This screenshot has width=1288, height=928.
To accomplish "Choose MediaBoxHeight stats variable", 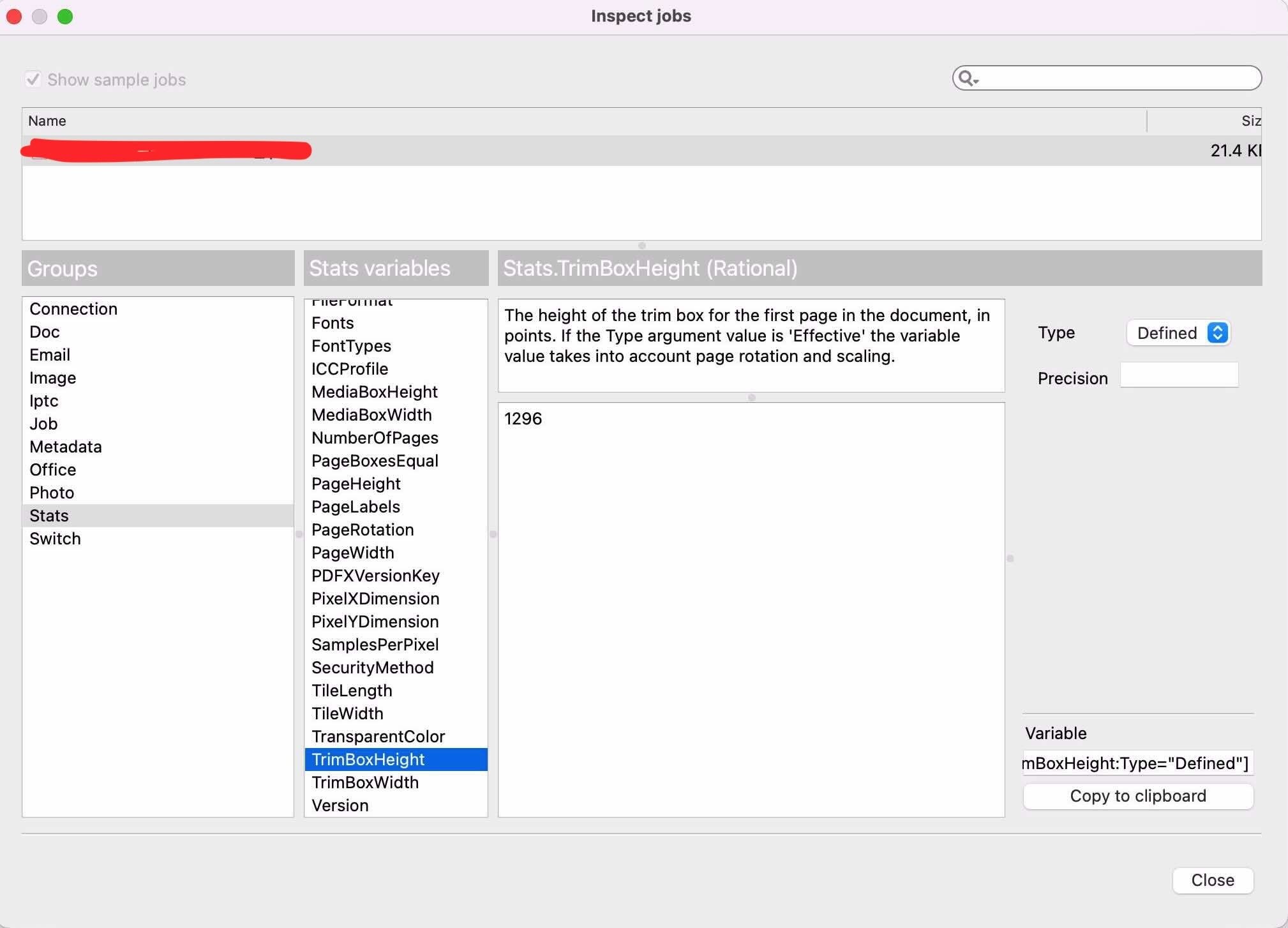I will [x=375, y=392].
